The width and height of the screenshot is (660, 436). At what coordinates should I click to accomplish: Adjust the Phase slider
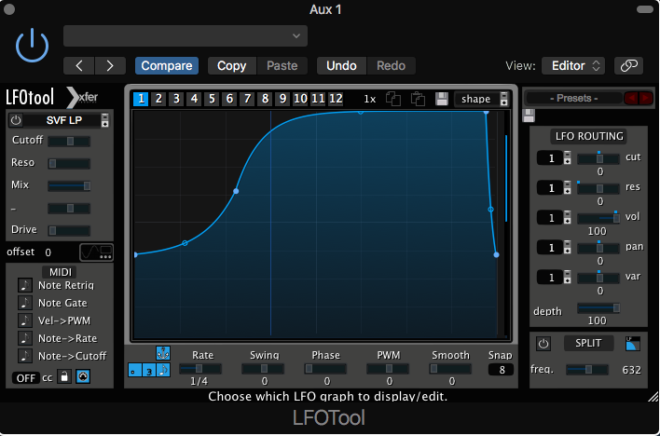(x=325, y=369)
